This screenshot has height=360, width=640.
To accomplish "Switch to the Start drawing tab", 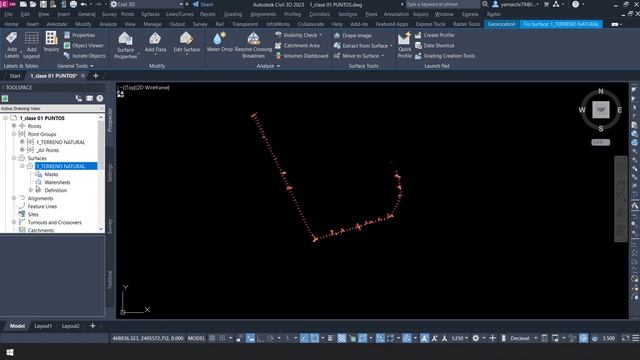I will [x=15, y=76].
